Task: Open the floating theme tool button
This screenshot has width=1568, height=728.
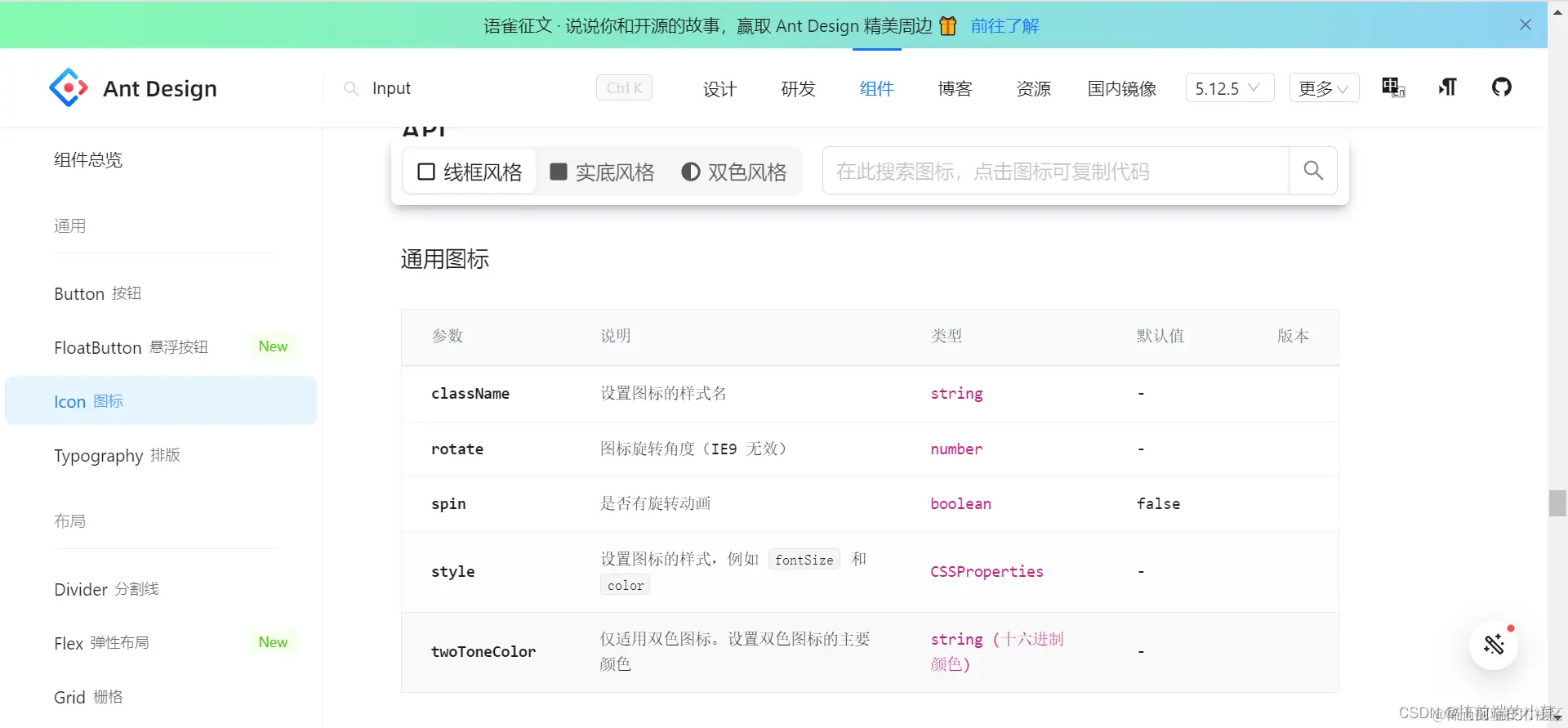Action: click(x=1494, y=645)
